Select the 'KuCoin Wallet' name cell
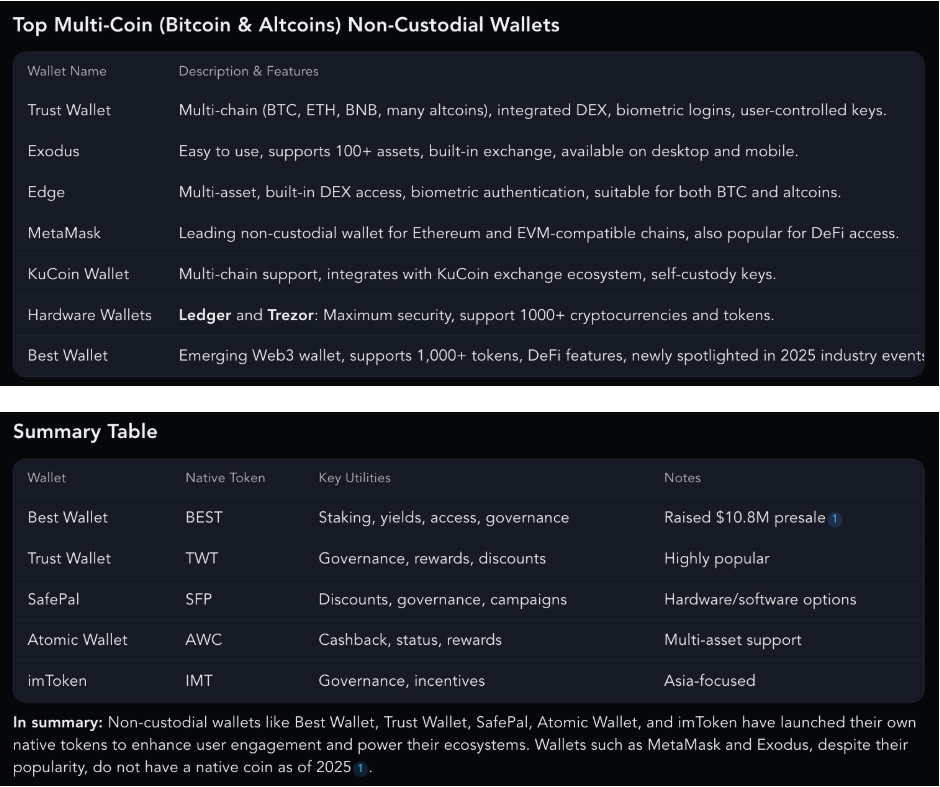The image size is (940, 787). pos(79,274)
